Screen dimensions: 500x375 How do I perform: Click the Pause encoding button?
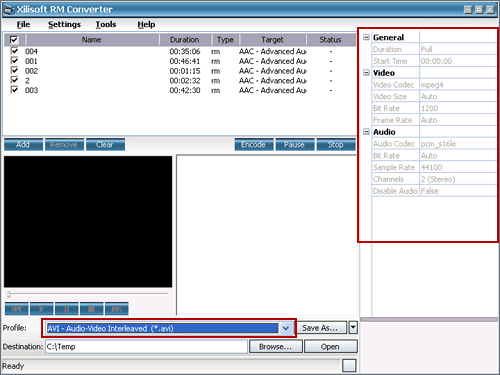click(x=295, y=145)
